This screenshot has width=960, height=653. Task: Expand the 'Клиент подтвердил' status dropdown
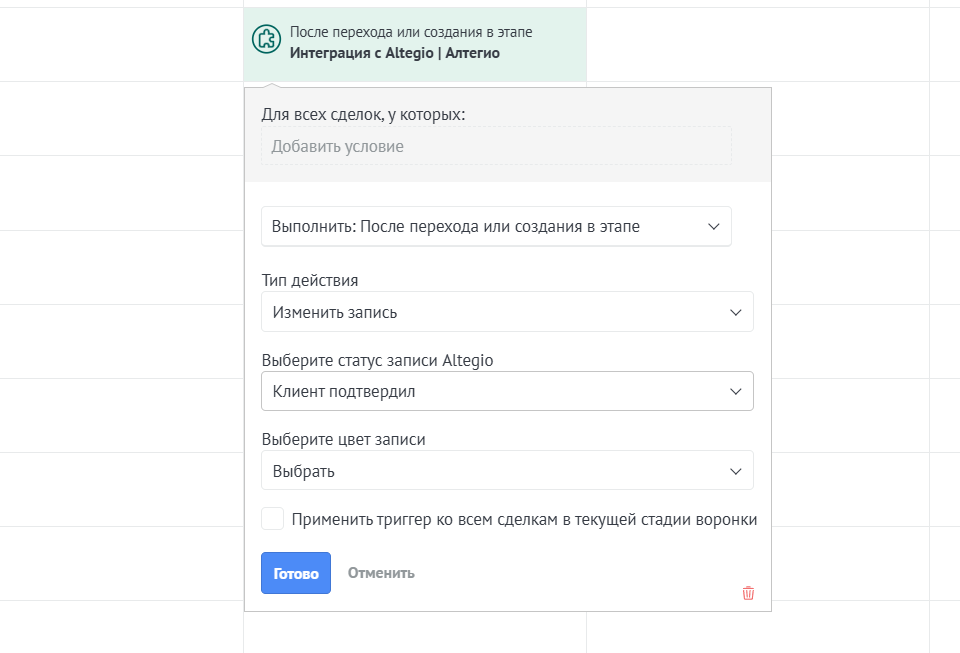click(x=507, y=391)
